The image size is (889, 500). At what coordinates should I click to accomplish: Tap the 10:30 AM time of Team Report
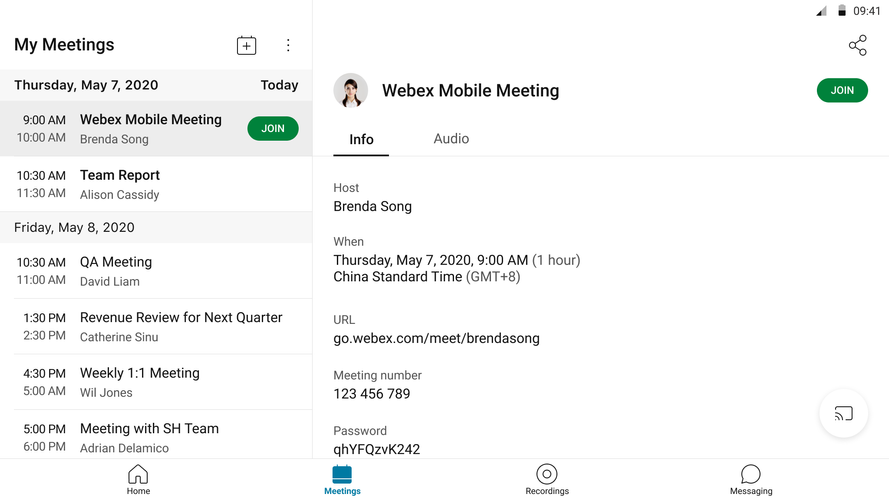click(x=41, y=176)
